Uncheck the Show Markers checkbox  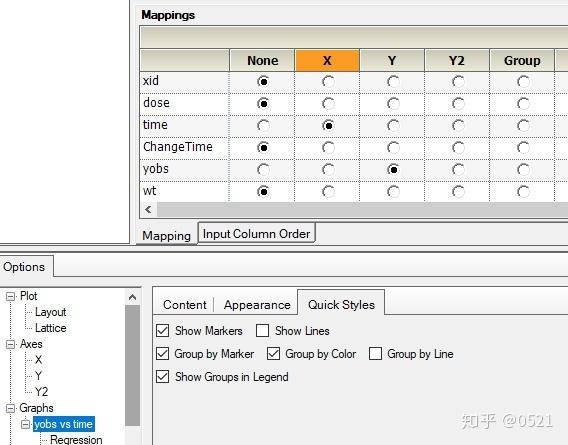(x=163, y=330)
